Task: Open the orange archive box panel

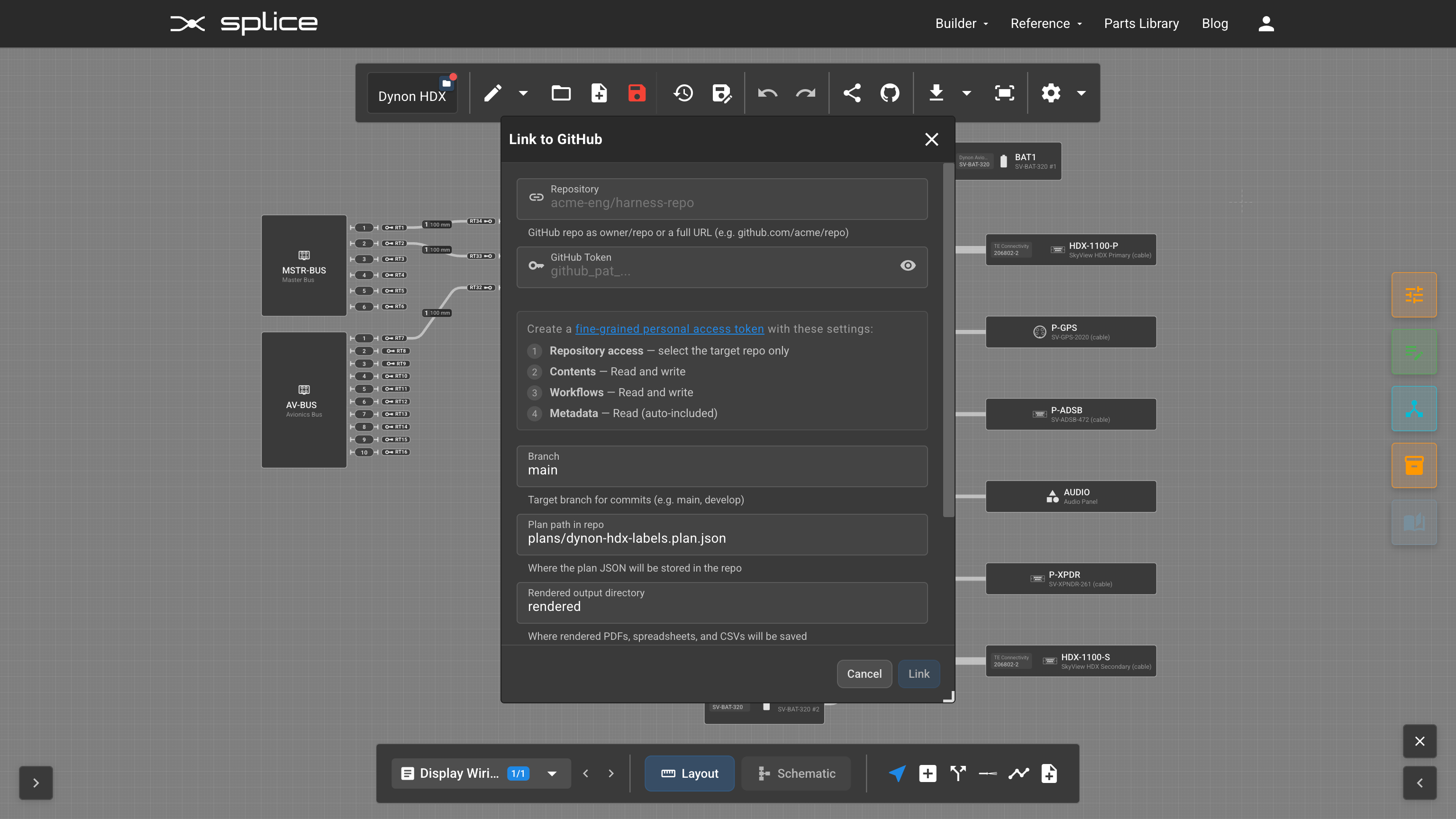Action: coord(1414,465)
